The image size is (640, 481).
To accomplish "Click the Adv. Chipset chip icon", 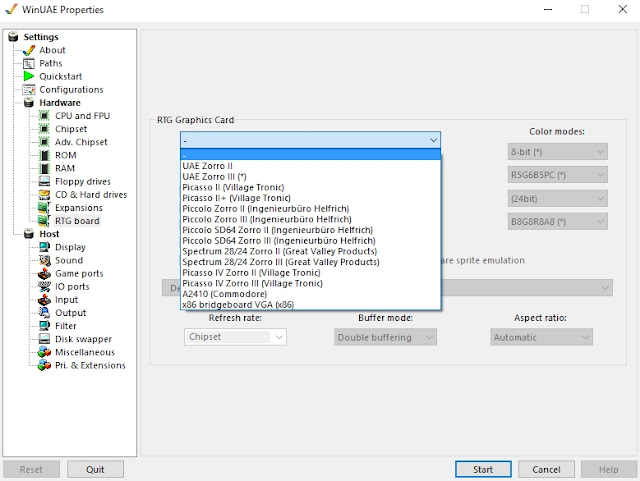I will pos(44,142).
